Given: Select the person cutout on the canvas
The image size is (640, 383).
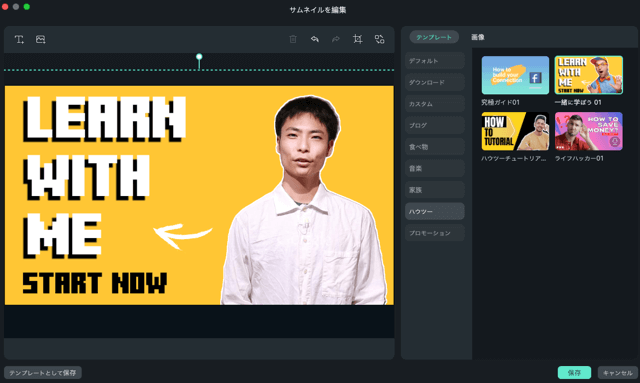Looking at the screenshot, I should pyautogui.click(x=304, y=200).
